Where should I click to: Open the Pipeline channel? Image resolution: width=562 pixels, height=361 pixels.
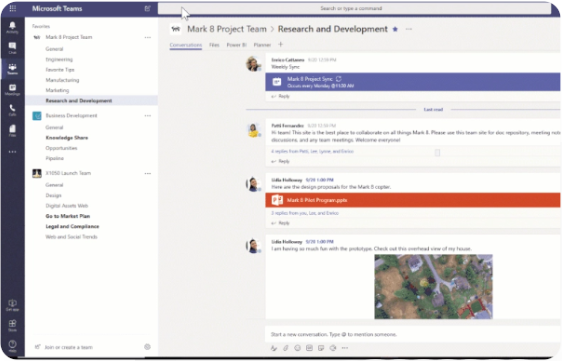(x=54, y=158)
